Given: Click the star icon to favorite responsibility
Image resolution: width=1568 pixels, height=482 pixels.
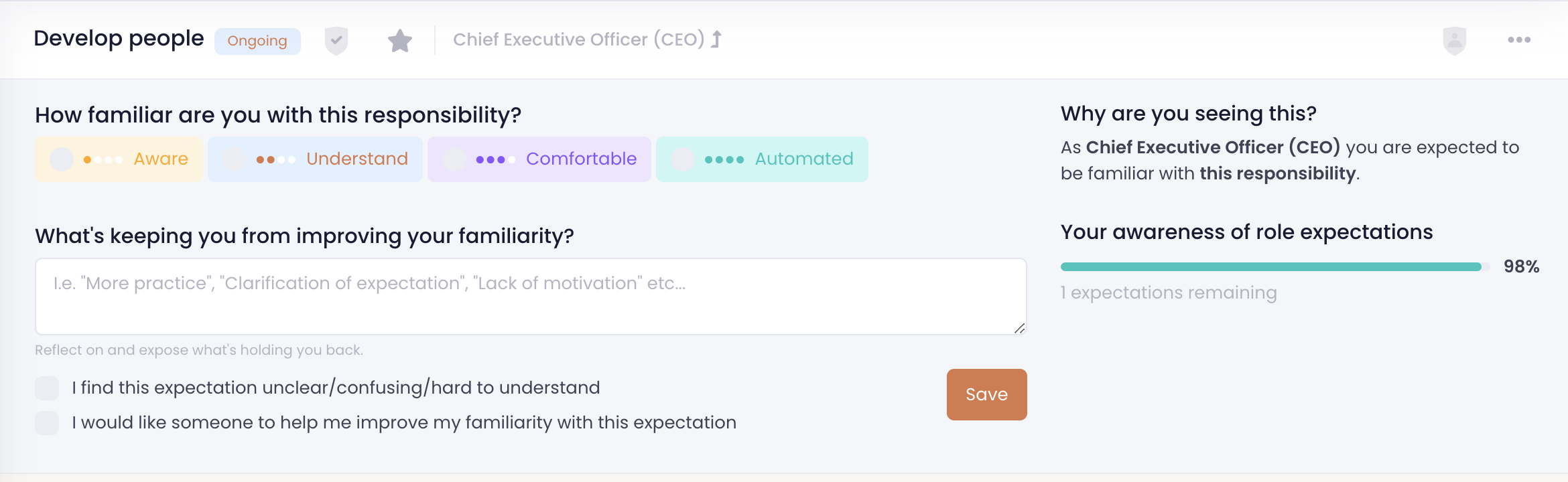Looking at the screenshot, I should (x=400, y=41).
